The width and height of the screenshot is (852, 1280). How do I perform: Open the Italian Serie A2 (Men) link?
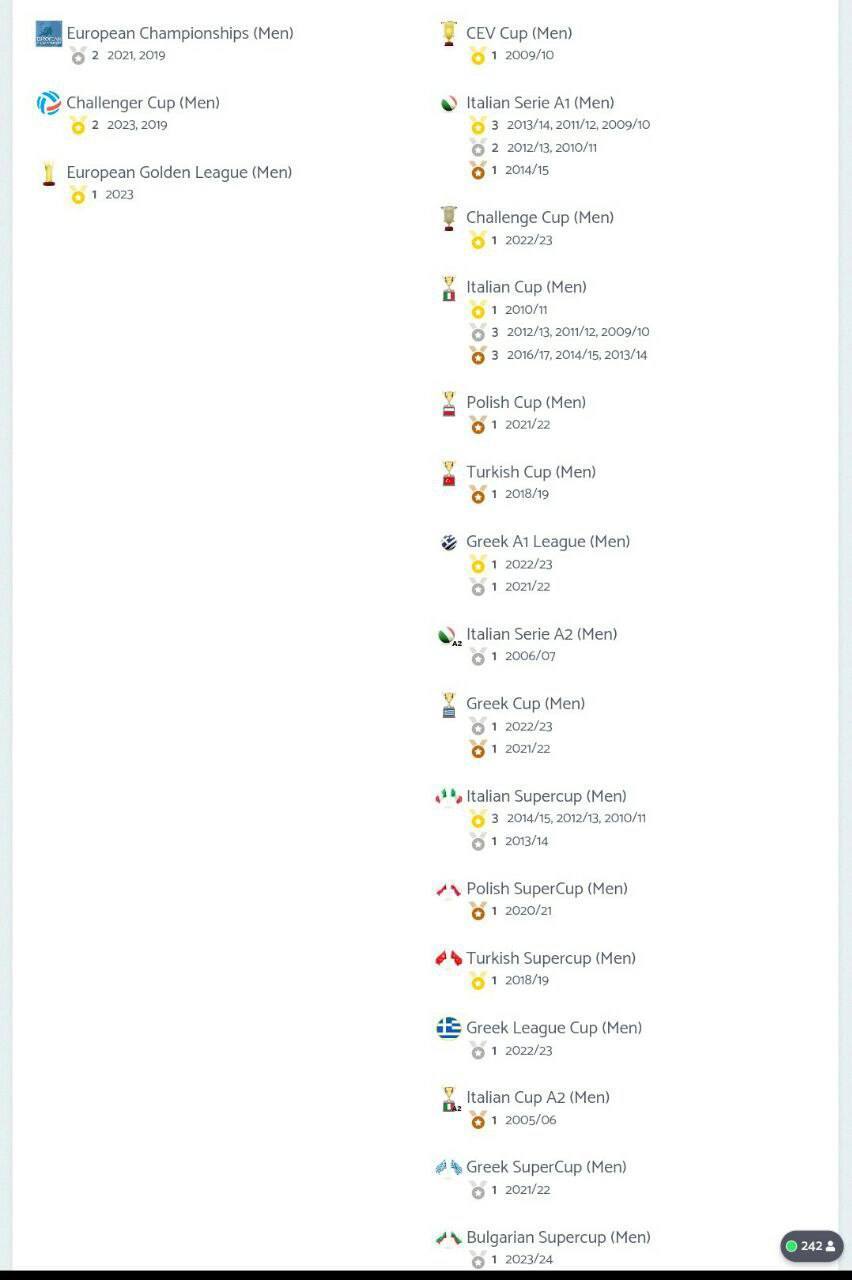click(x=541, y=634)
